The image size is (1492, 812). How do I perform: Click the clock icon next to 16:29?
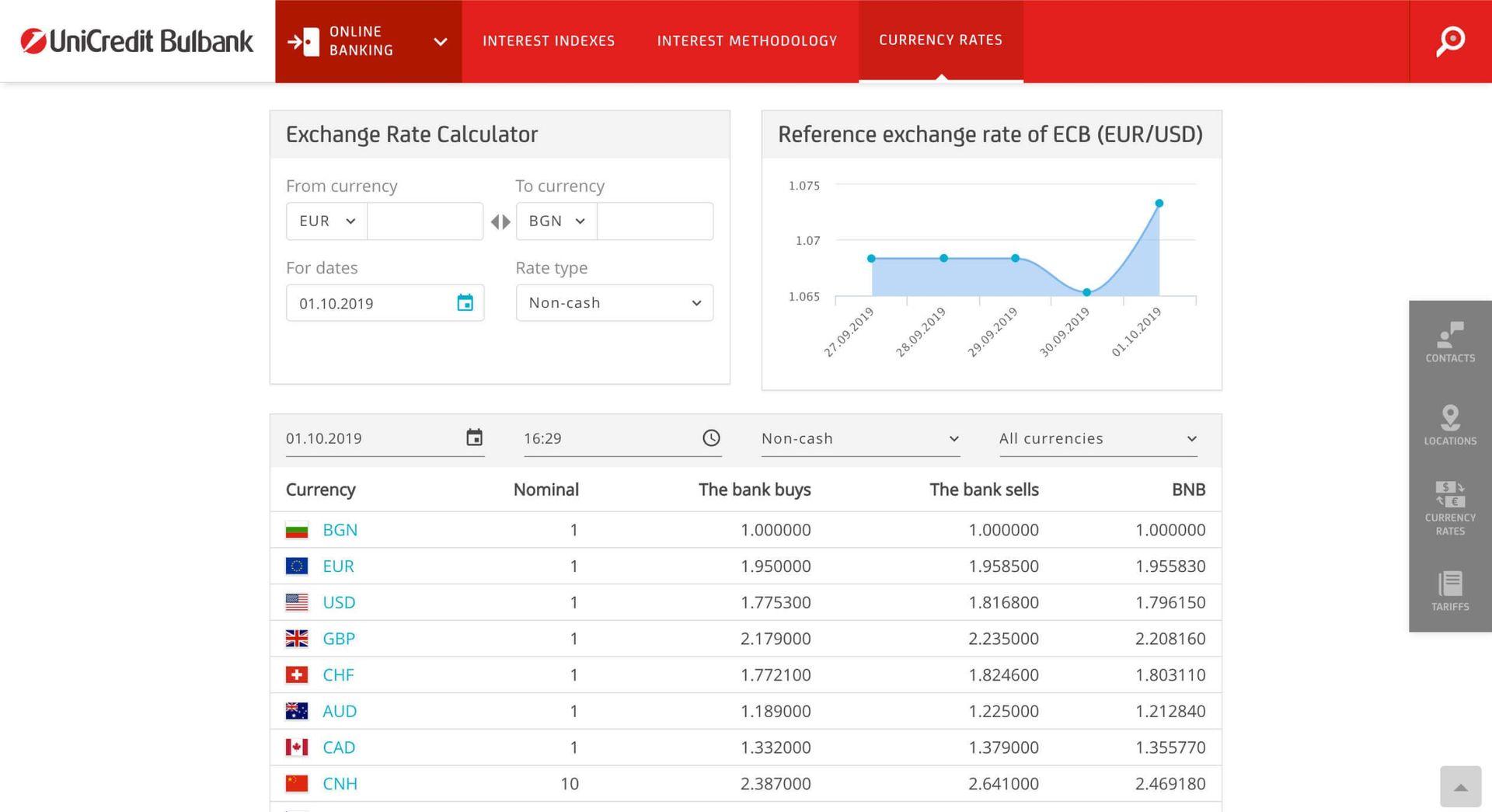click(711, 438)
